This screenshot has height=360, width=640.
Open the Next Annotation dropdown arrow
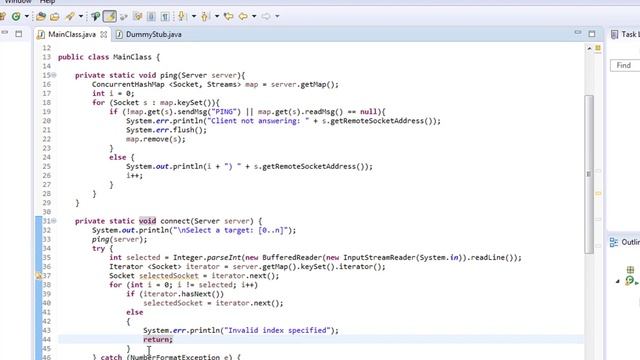click(x=194, y=16)
